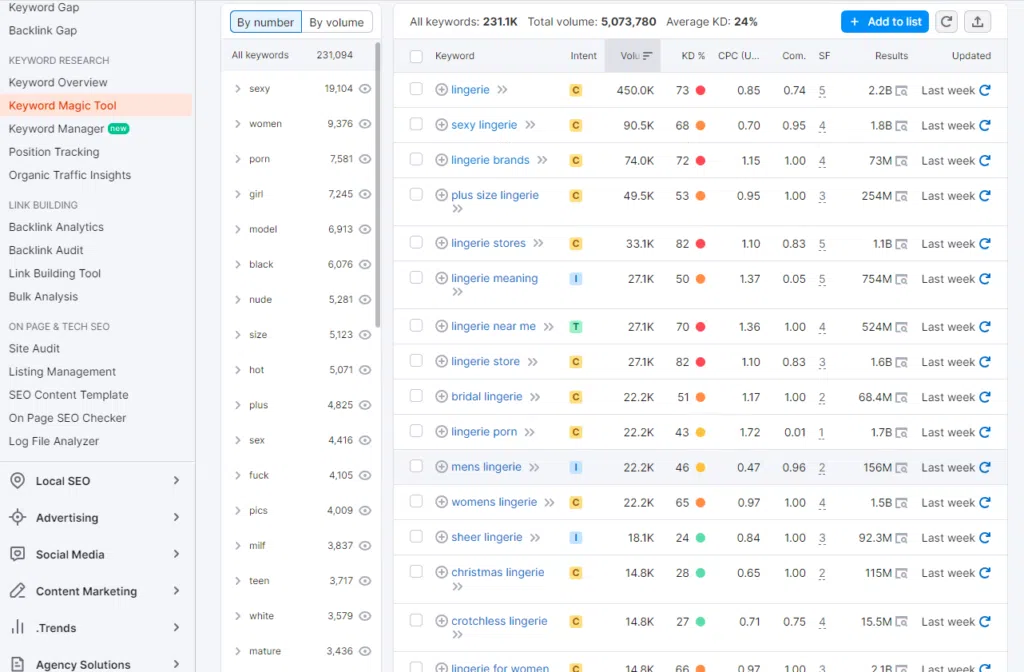Check the box for lingerie row

coord(416,88)
